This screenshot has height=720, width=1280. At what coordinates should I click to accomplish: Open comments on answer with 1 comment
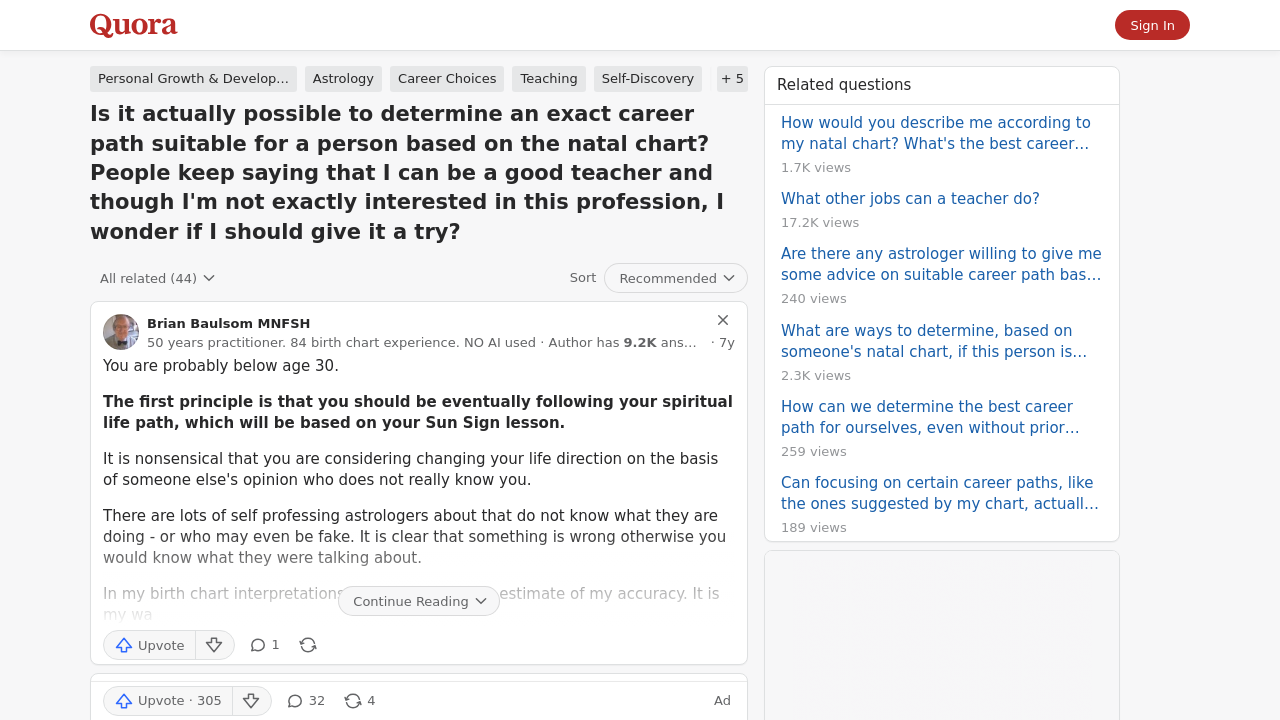[265, 645]
